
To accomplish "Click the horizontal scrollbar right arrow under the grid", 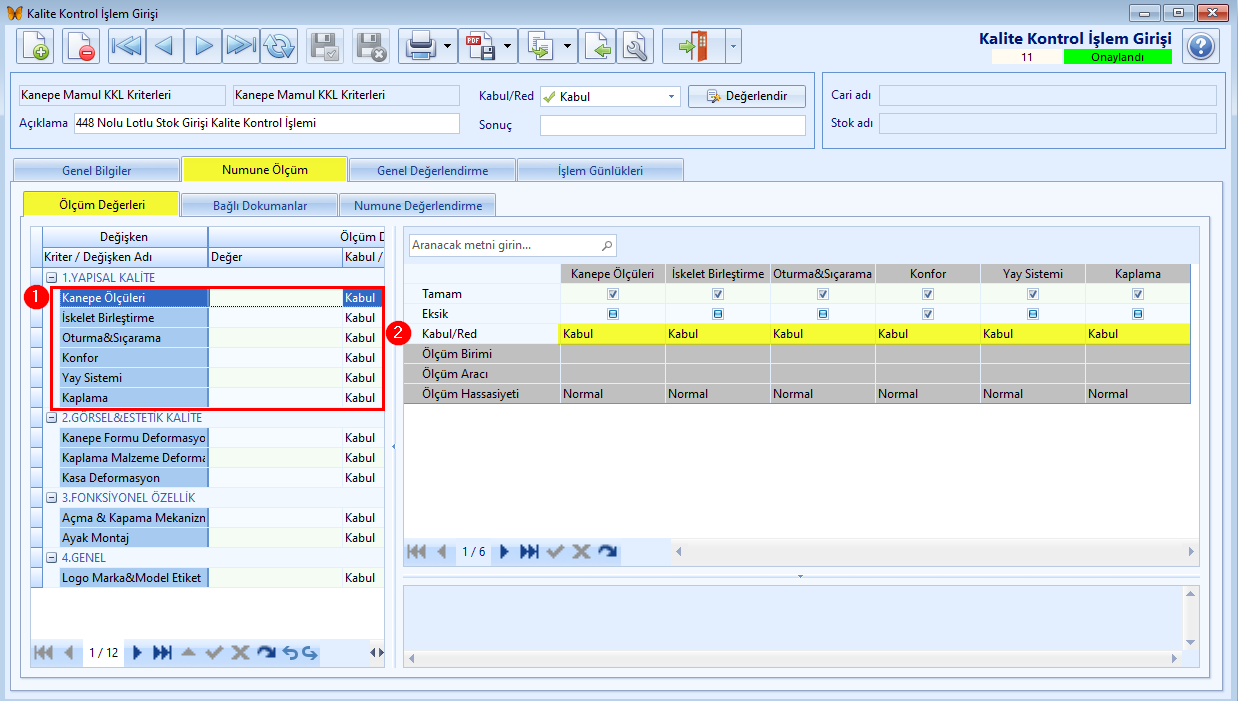I will pos(1190,551).
